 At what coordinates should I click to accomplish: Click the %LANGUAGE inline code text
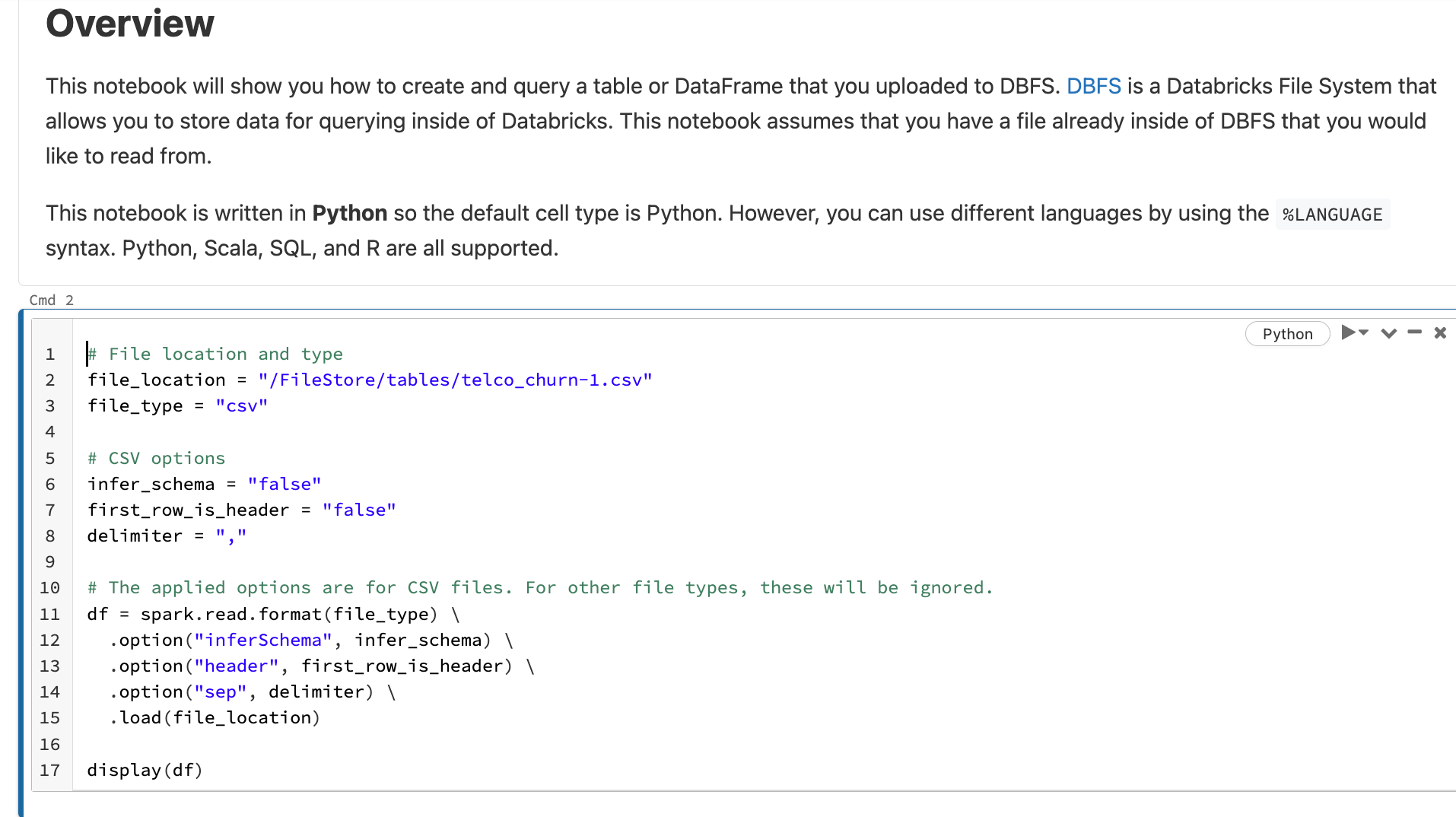coord(1332,215)
